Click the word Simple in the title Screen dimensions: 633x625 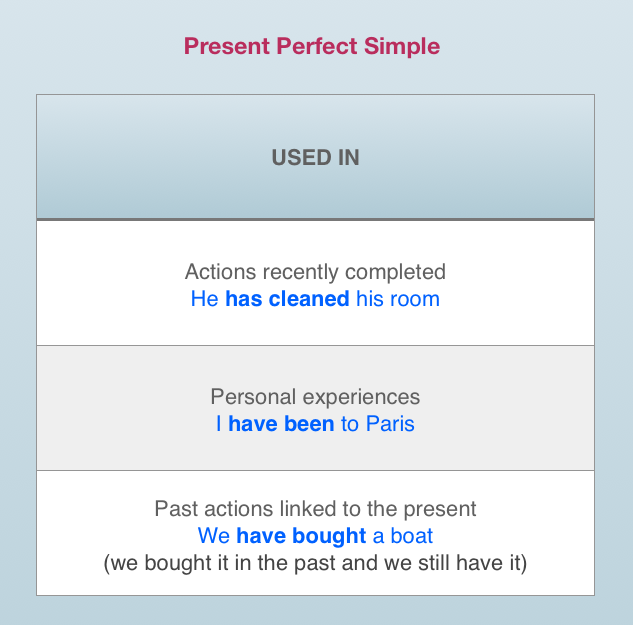tap(402, 46)
